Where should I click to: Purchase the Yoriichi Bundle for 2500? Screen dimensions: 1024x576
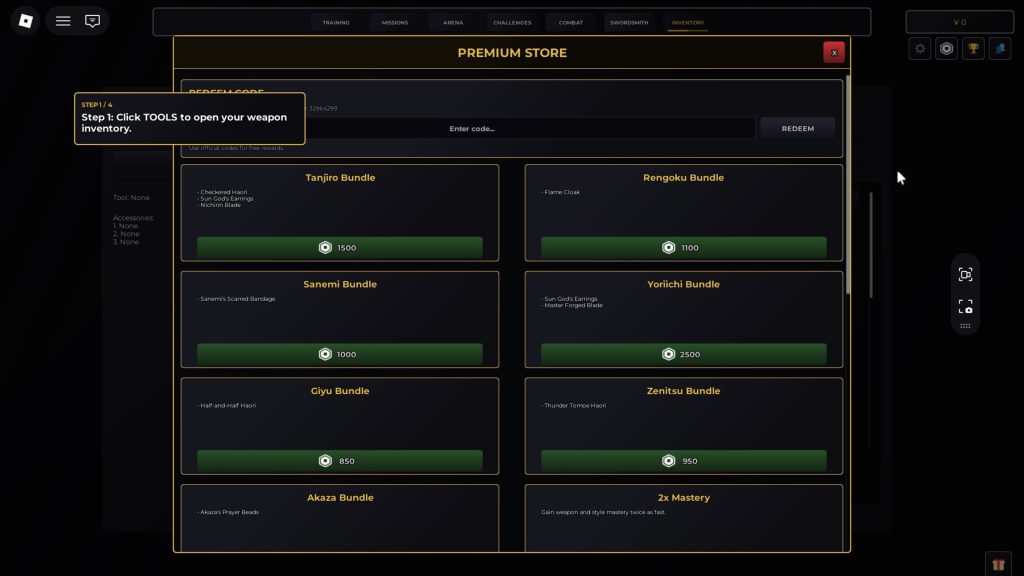point(683,354)
